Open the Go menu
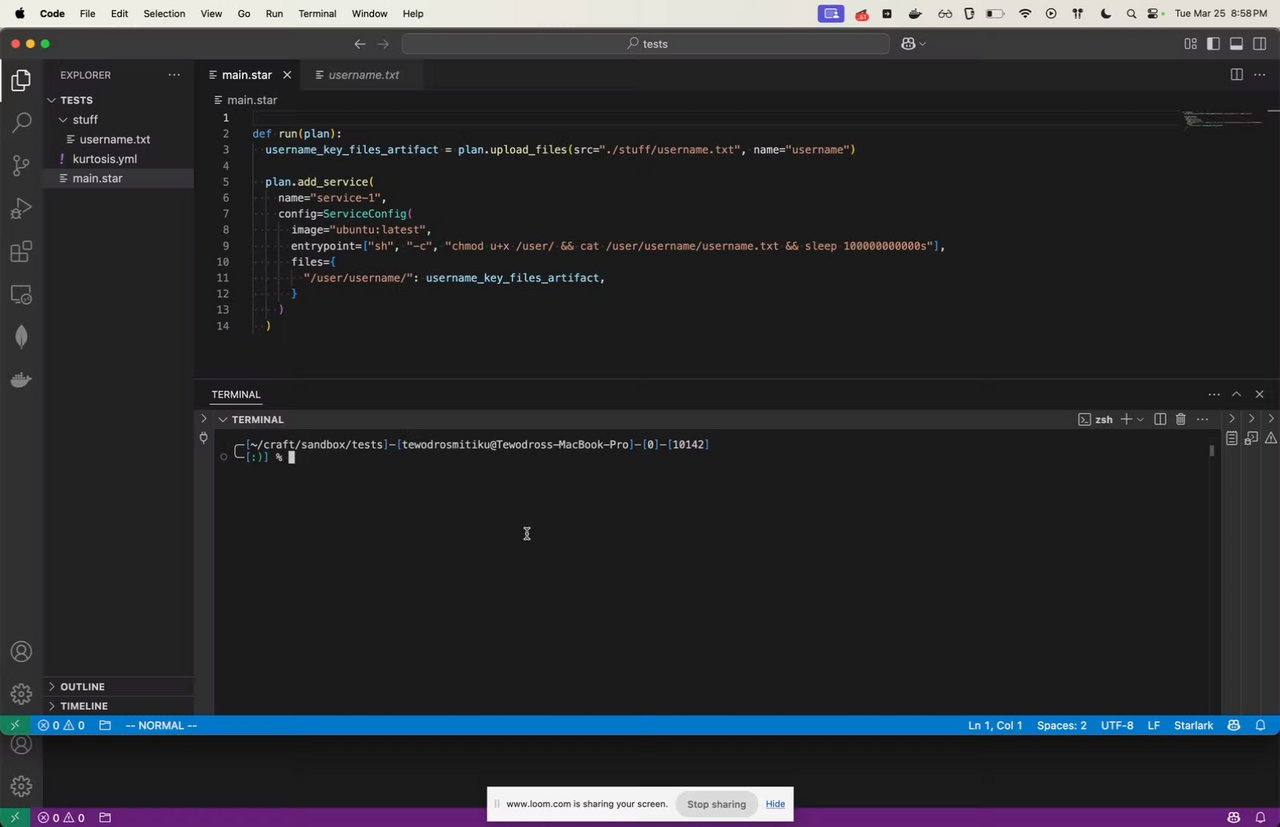The image size is (1280, 827). [x=244, y=14]
